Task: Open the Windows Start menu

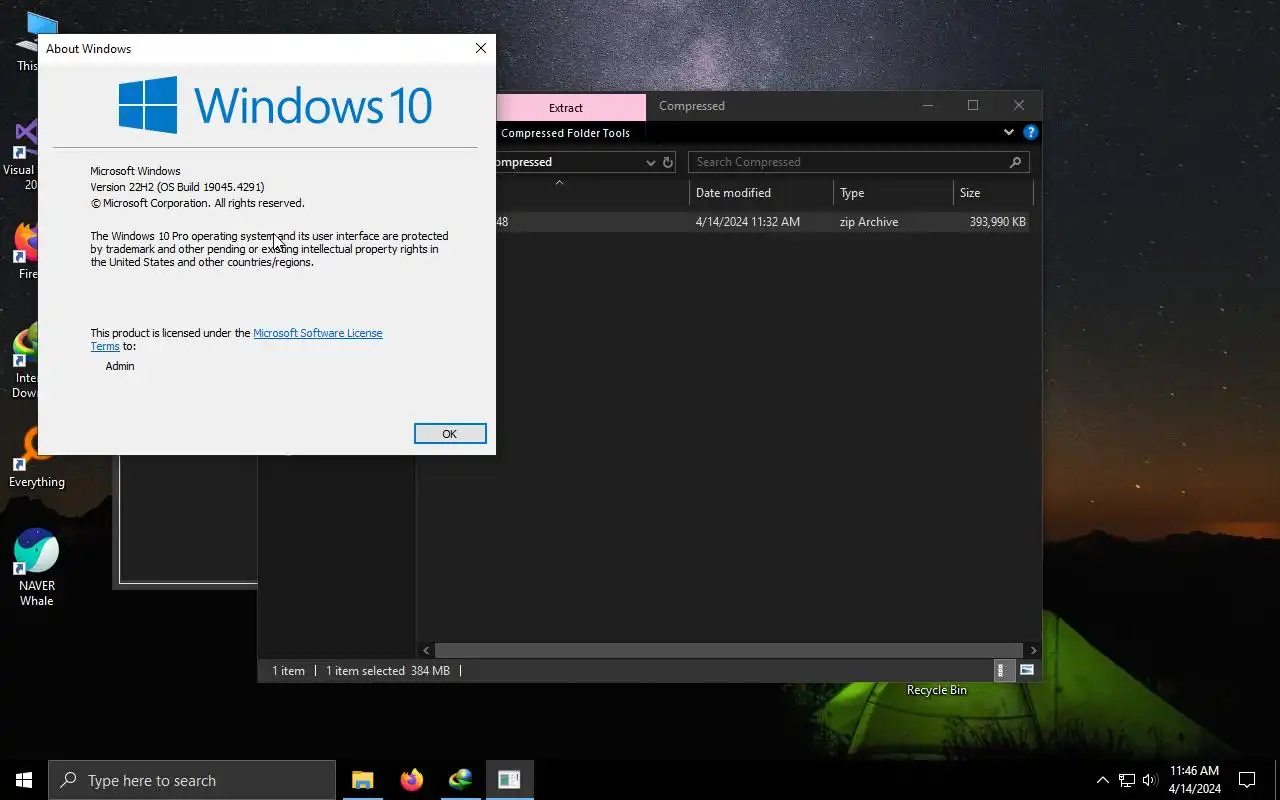Action: pos(24,780)
